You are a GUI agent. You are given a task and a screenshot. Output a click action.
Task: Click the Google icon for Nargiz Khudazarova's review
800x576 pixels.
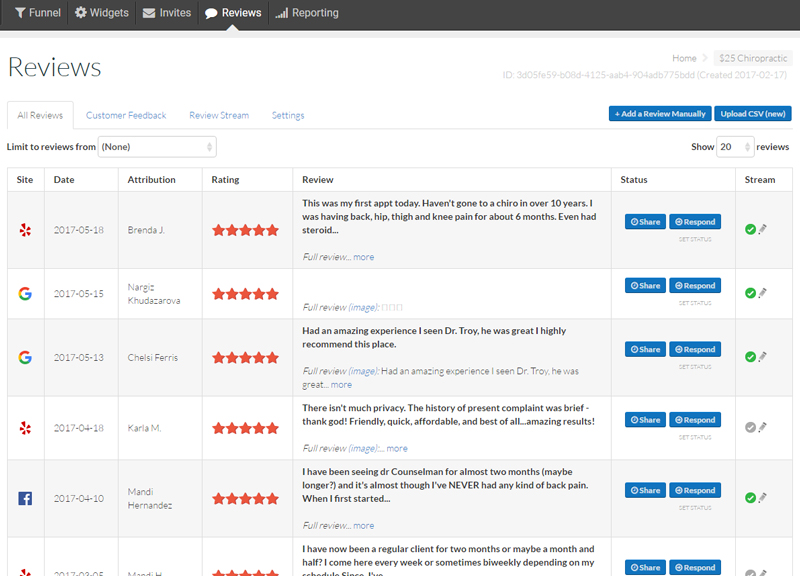pos(25,293)
